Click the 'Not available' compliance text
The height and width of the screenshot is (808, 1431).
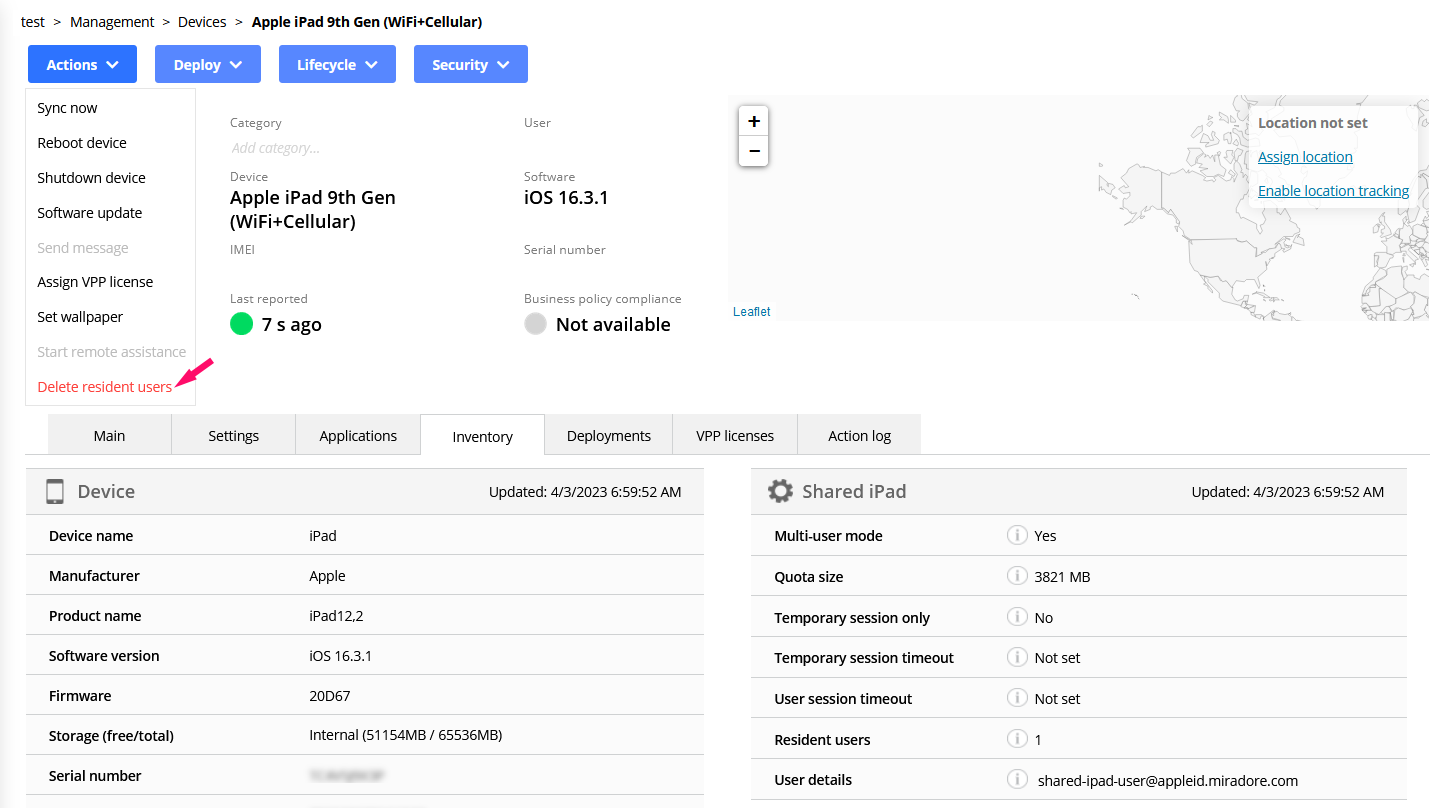coord(613,324)
